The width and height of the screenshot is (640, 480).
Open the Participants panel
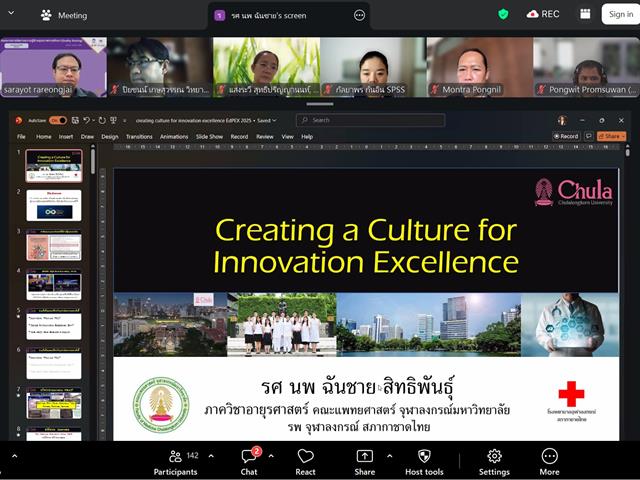(176, 463)
